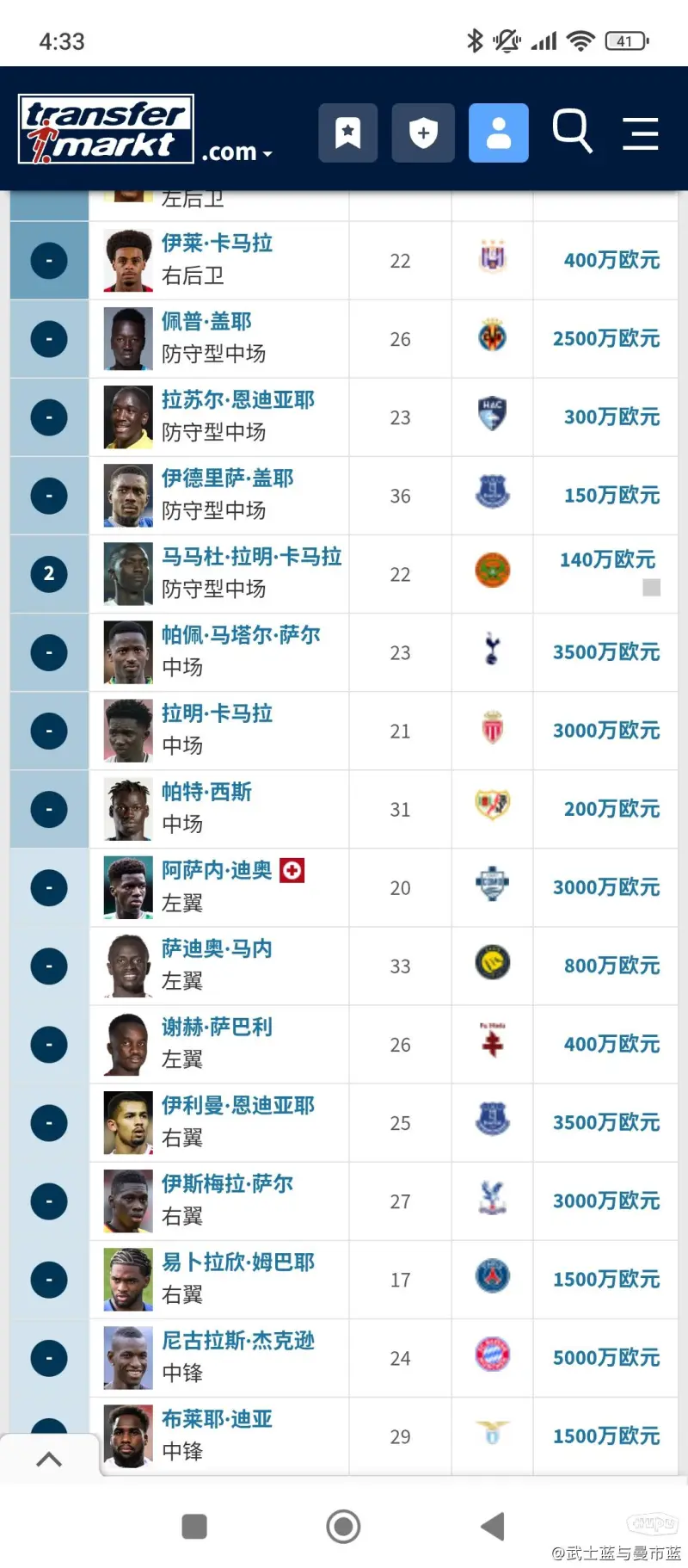Open player 萨迪奥·马内 profile
The image size is (688, 1568).
pos(217,948)
